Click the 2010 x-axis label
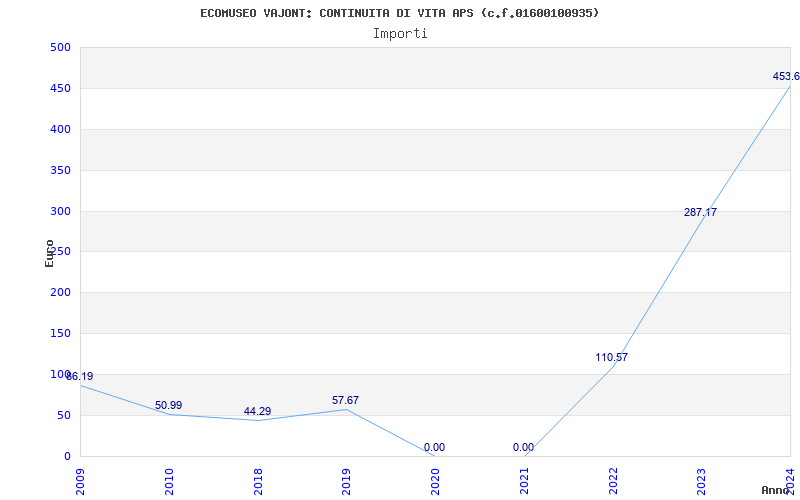 coord(169,482)
